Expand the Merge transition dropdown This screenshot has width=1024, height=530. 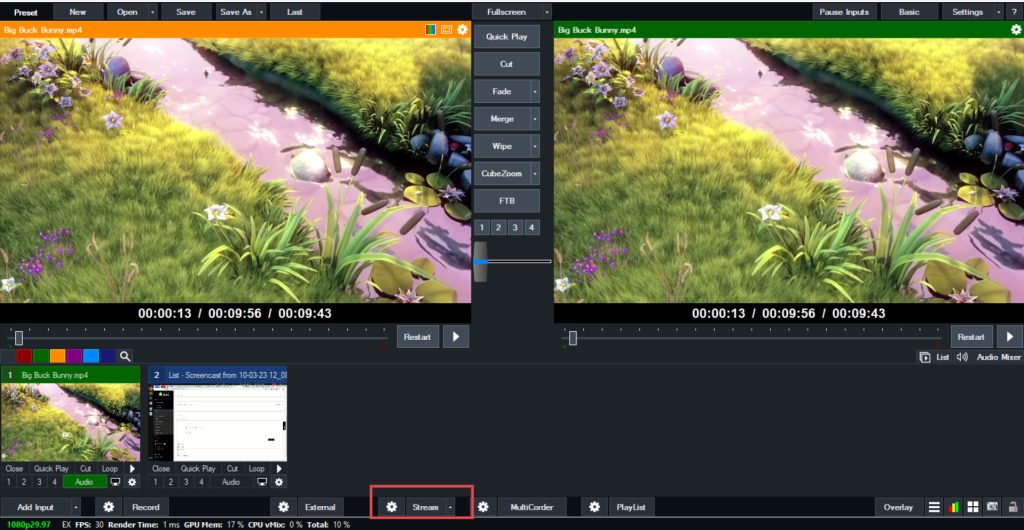click(535, 119)
